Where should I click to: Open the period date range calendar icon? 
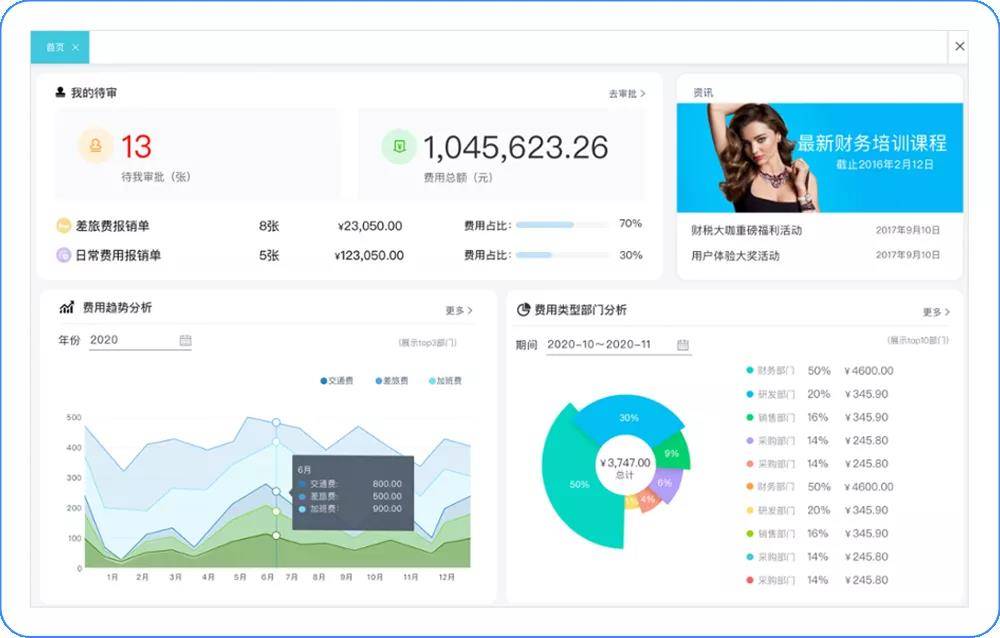point(682,345)
